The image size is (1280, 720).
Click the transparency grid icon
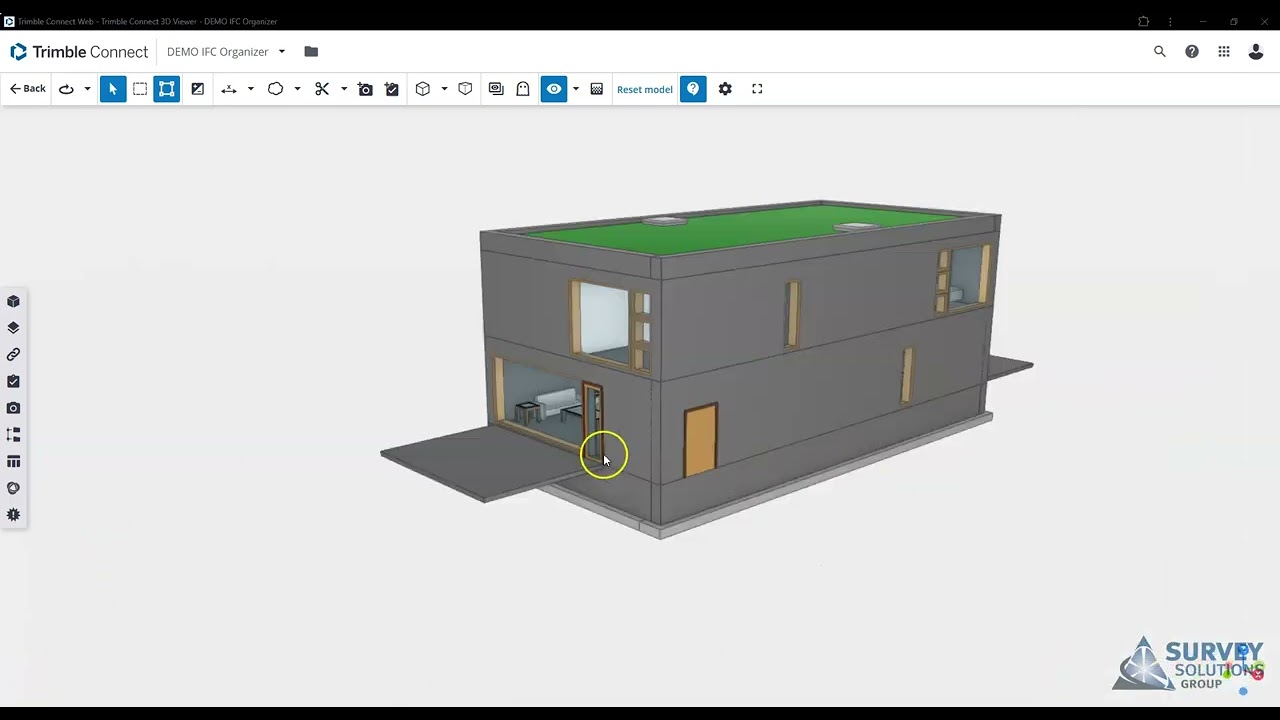click(597, 89)
